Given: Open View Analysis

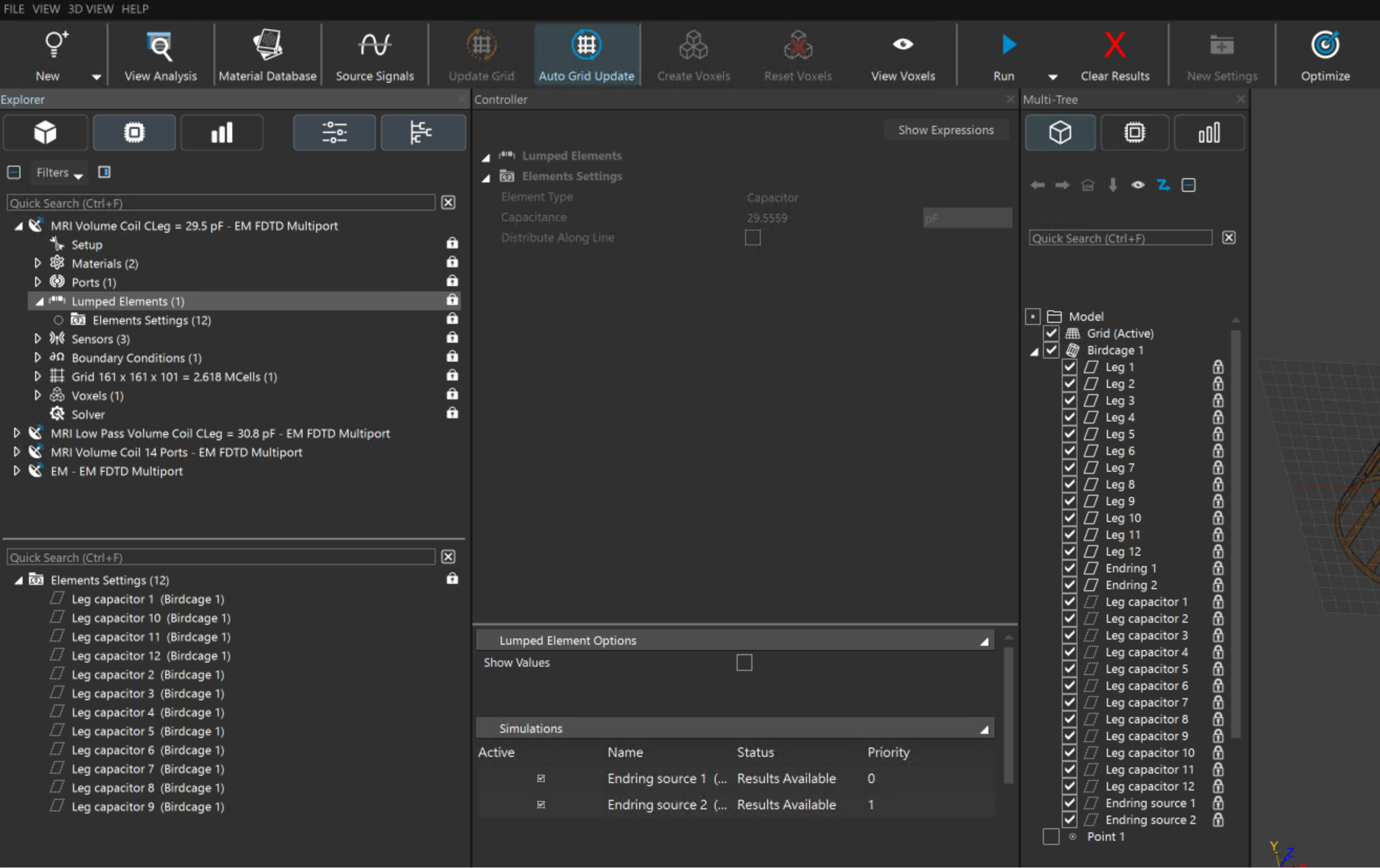Looking at the screenshot, I should [x=160, y=56].
